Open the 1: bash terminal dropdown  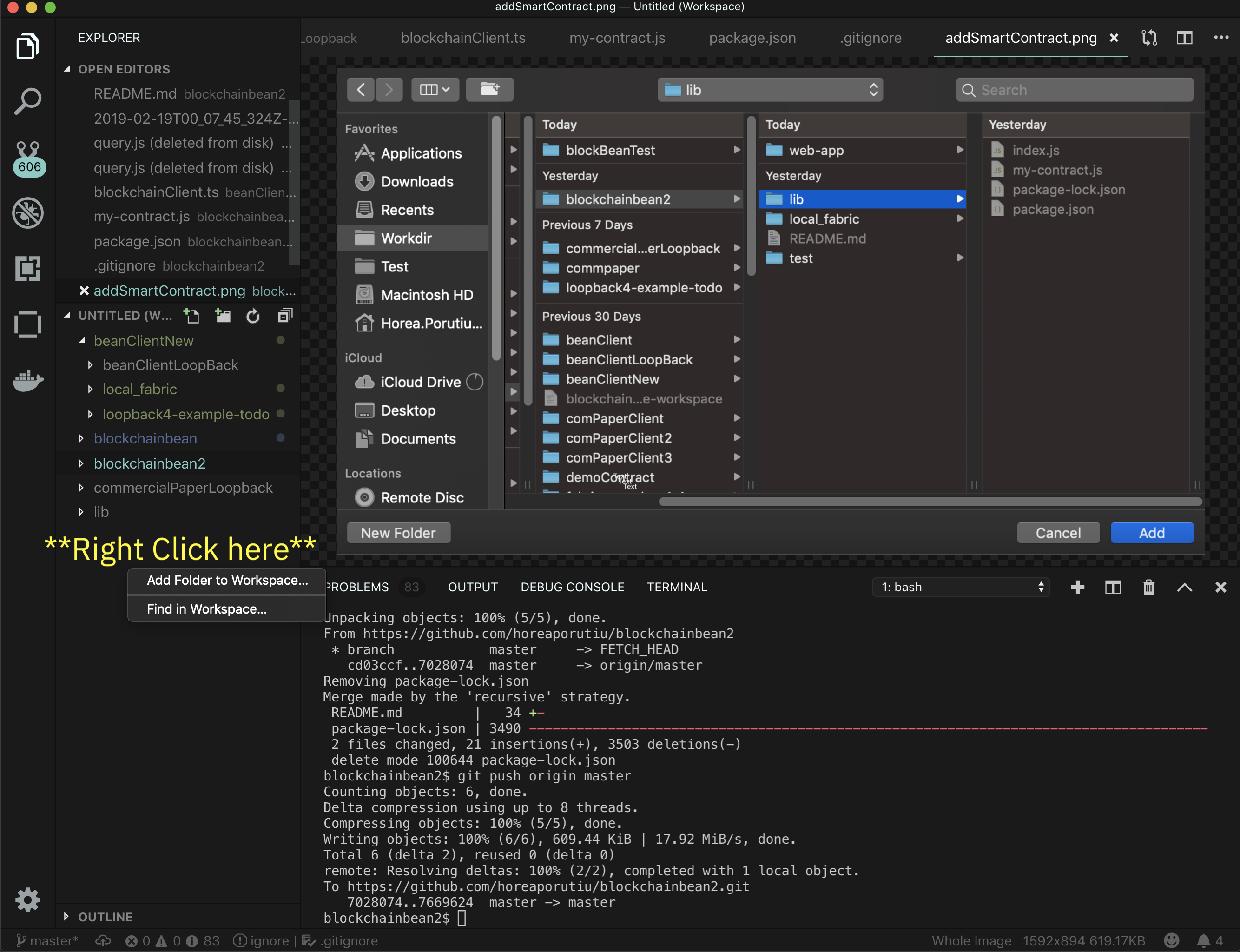click(x=961, y=587)
